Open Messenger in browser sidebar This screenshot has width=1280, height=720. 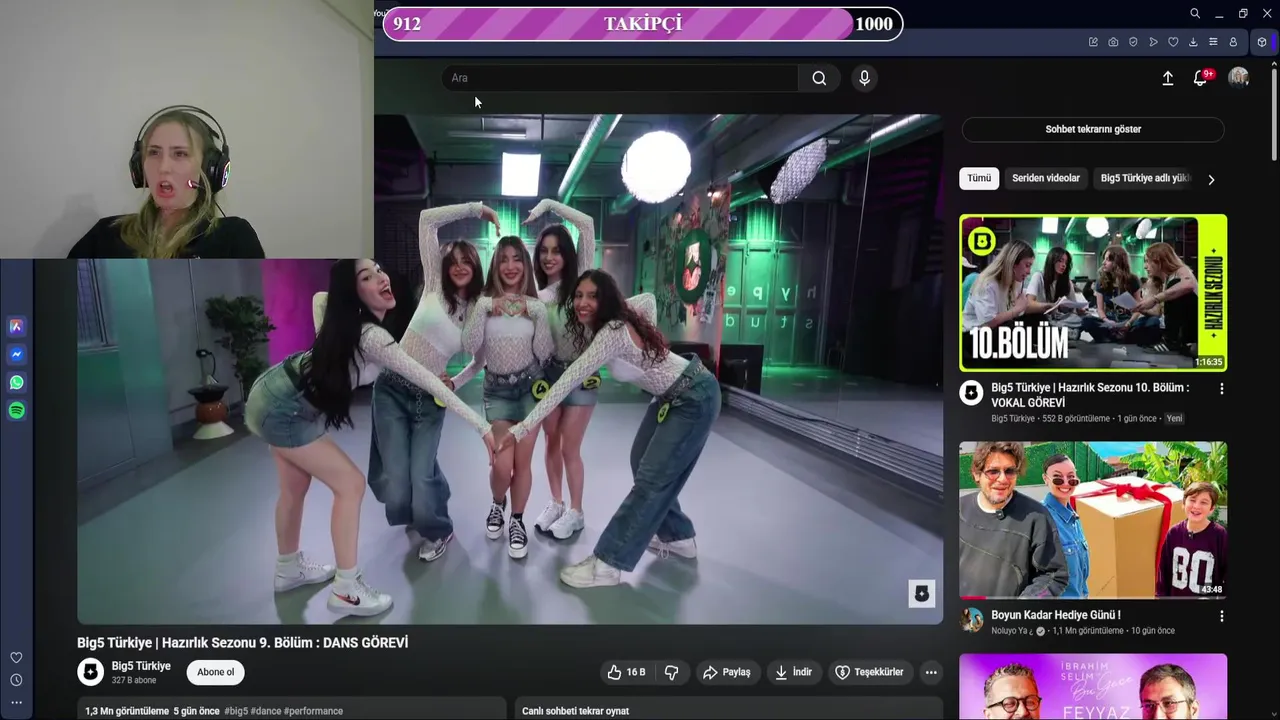tap(16, 354)
